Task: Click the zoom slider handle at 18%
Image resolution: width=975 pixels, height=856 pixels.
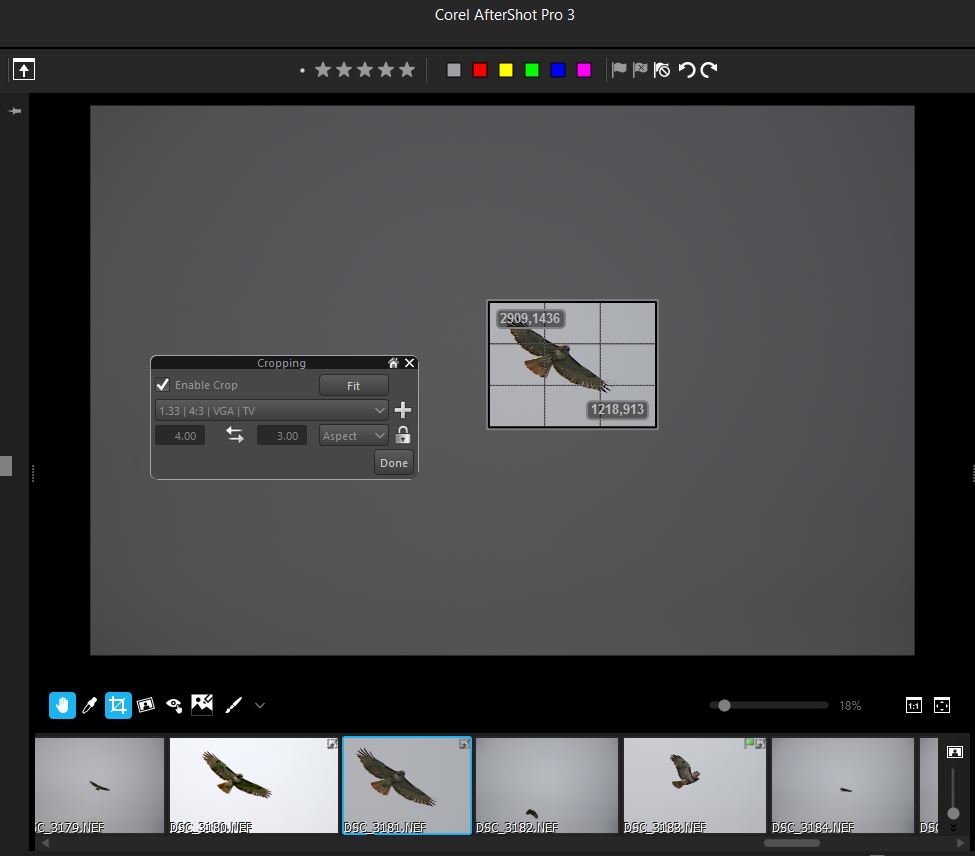Action: pos(724,705)
